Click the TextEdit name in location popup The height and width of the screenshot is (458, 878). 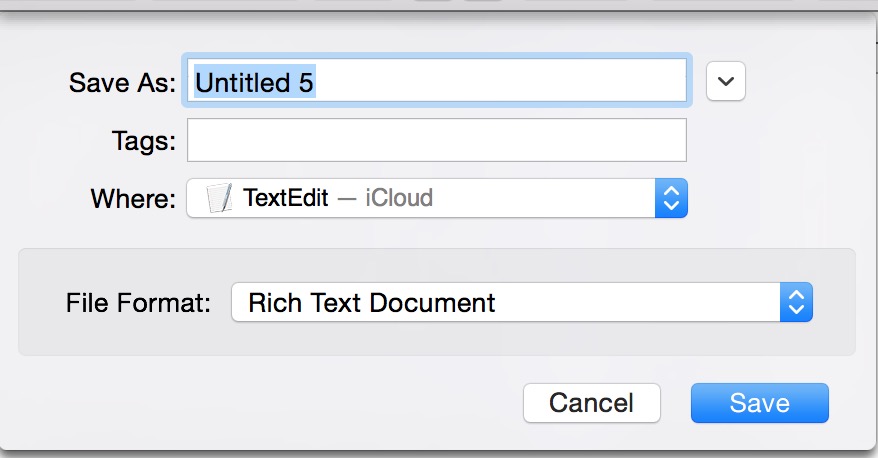(x=286, y=198)
